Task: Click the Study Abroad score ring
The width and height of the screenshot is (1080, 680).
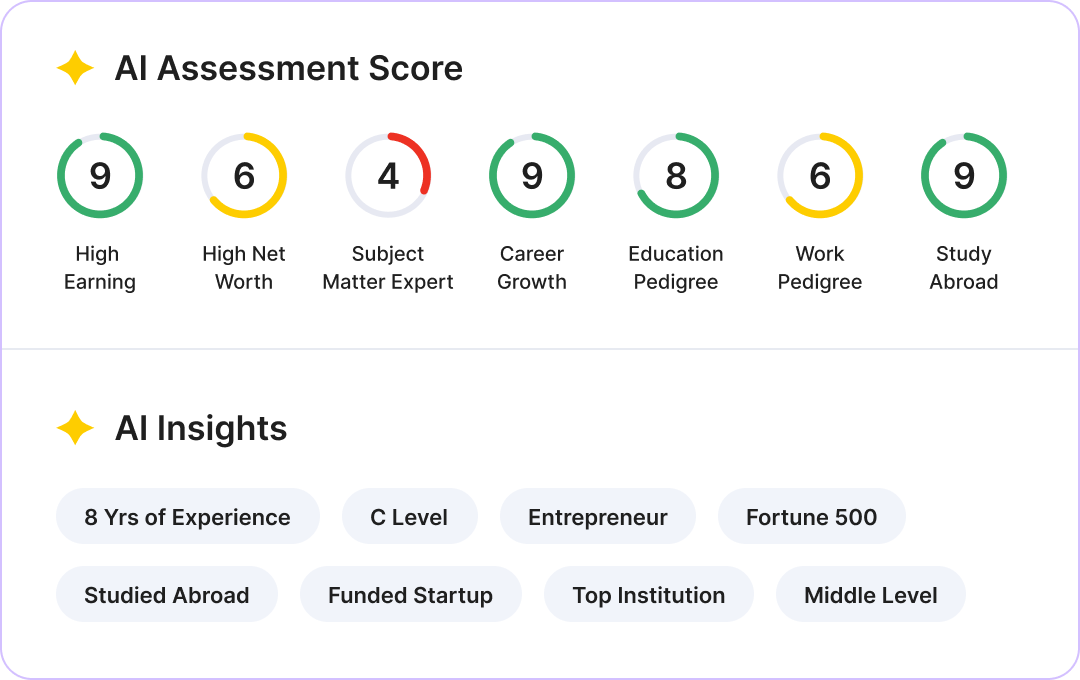Action: [x=964, y=176]
